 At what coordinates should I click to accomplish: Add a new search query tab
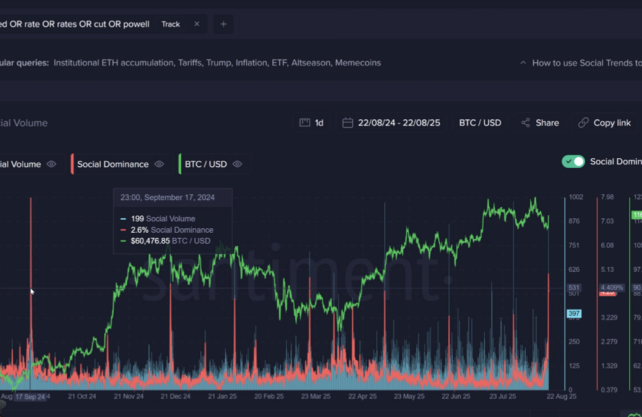pos(224,24)
